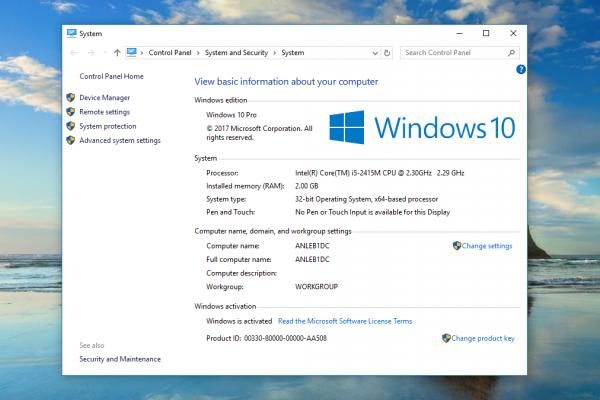Click the forward navigation arrow

(x=91, y=53)
